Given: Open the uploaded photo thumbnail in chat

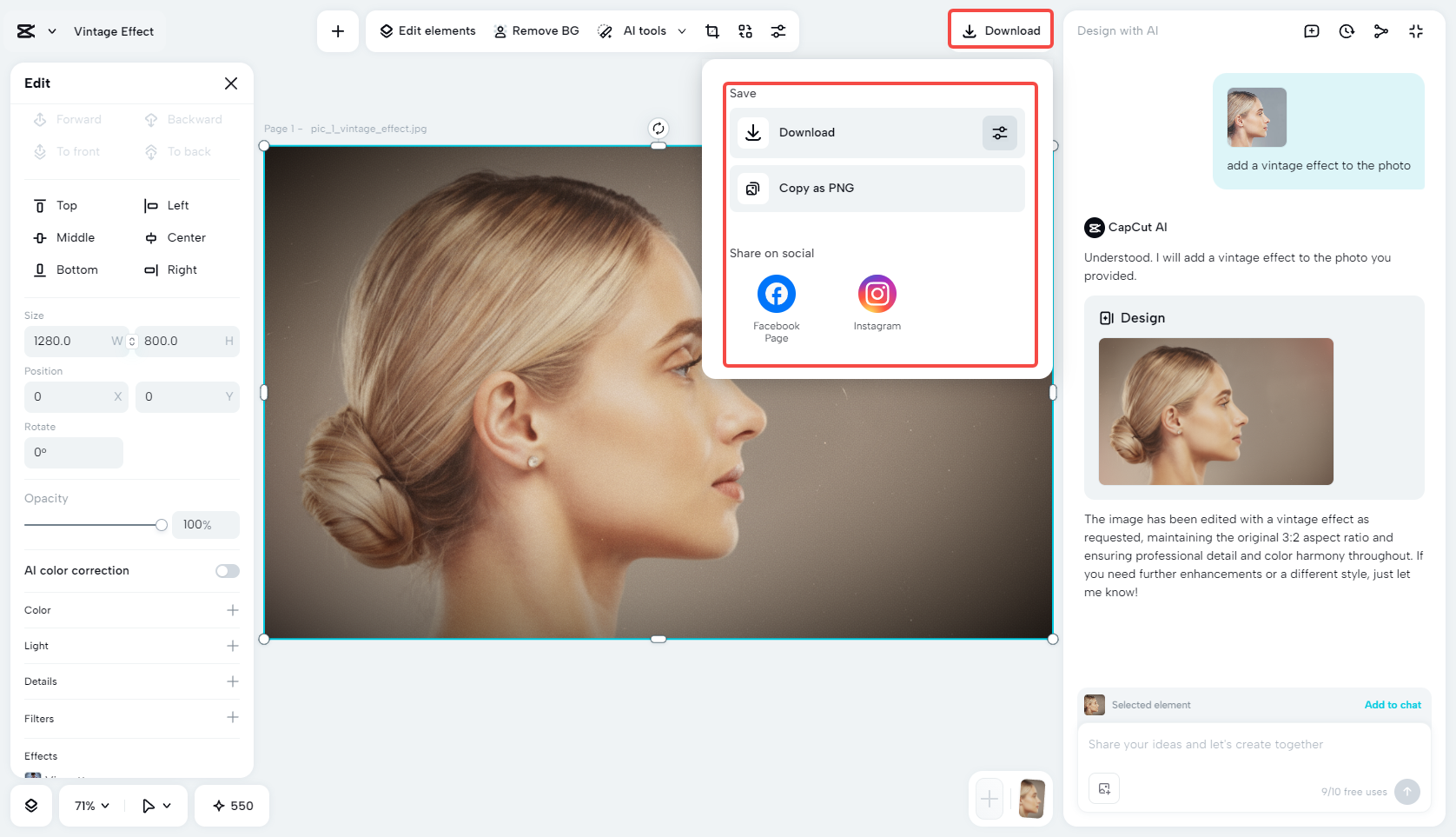Looking at the screenshot, I should pos(1257,117).
